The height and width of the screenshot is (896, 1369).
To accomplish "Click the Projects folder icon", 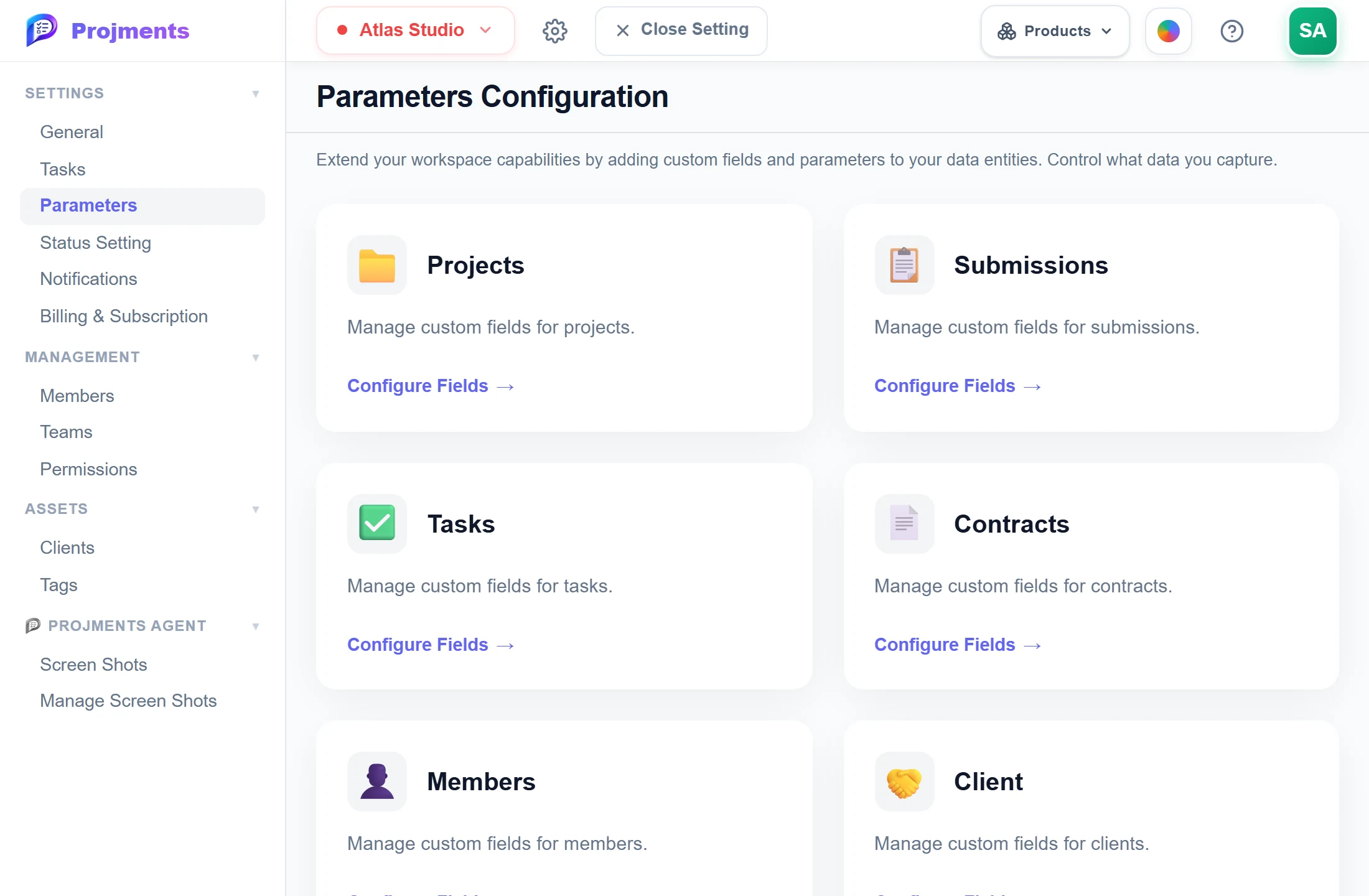I will pyautogui.click(x=377, y=265).
